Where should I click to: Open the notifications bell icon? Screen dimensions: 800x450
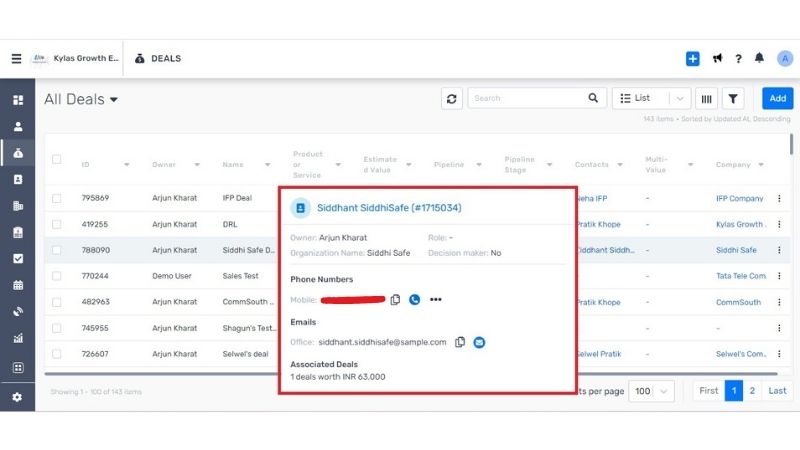759,59
